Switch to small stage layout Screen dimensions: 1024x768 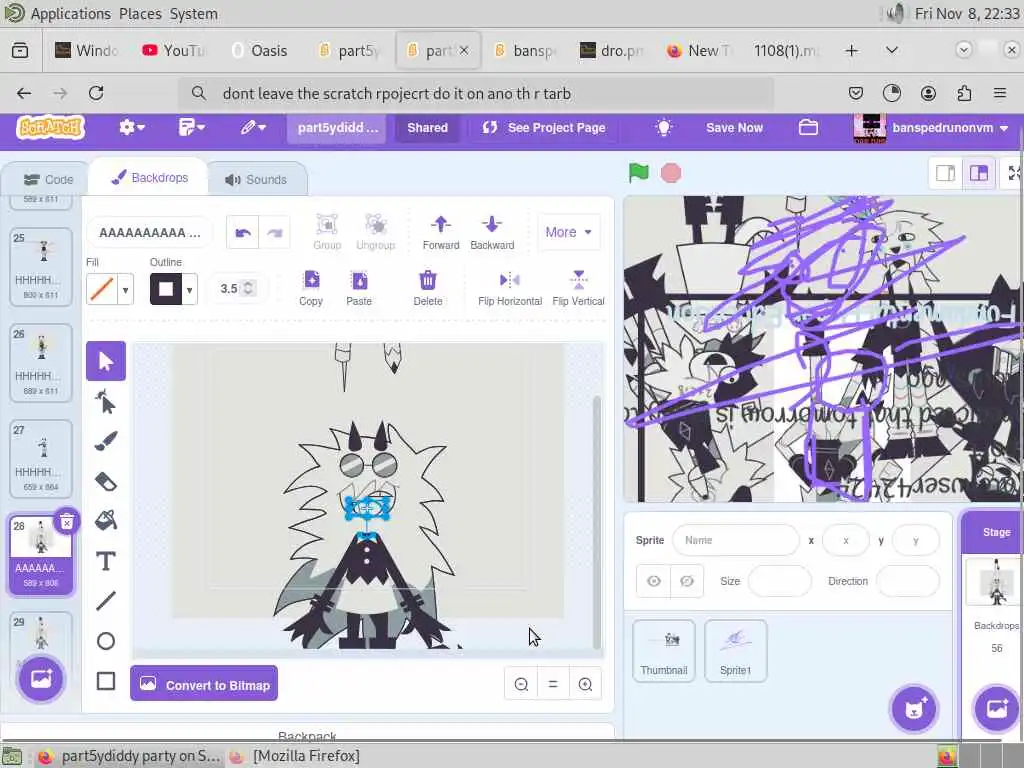pos(946,173)
